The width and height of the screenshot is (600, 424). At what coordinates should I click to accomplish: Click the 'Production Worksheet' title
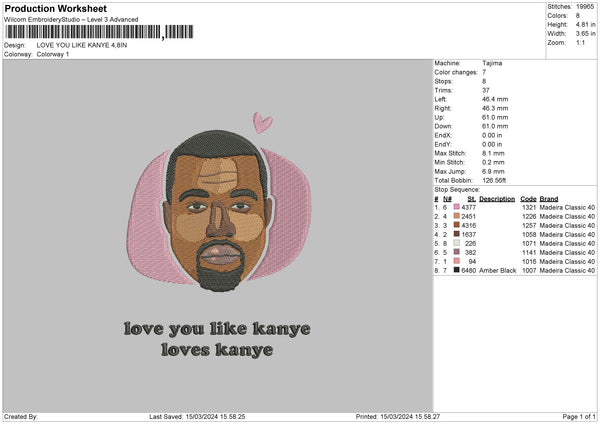(55, 8)
